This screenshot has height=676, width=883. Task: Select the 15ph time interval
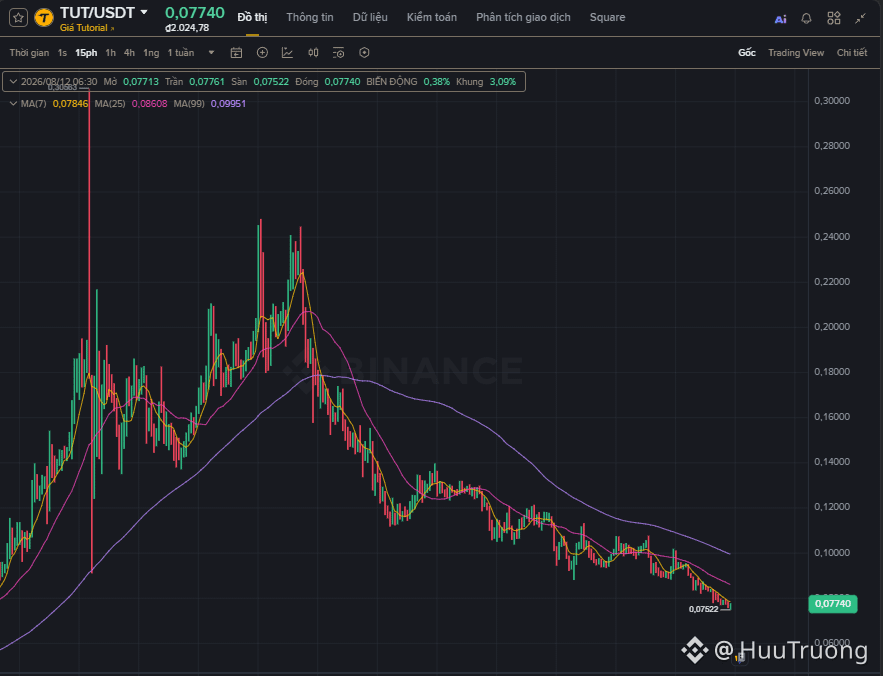86,53
